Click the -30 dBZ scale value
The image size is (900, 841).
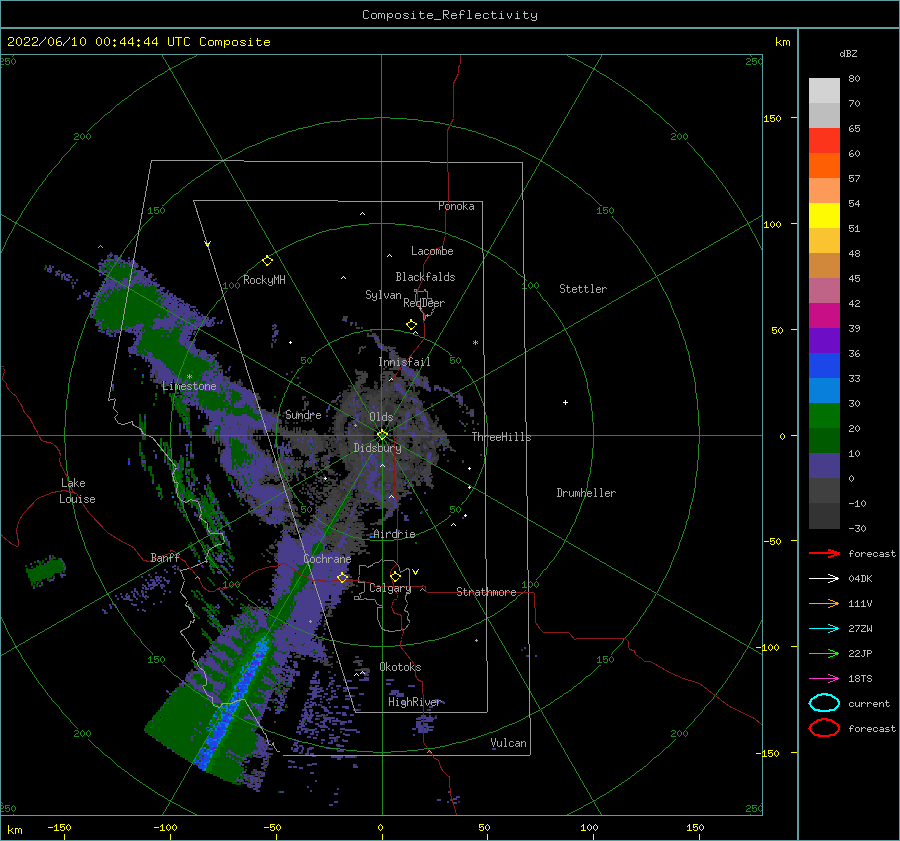pyautogui.click(x=857, y=528)
